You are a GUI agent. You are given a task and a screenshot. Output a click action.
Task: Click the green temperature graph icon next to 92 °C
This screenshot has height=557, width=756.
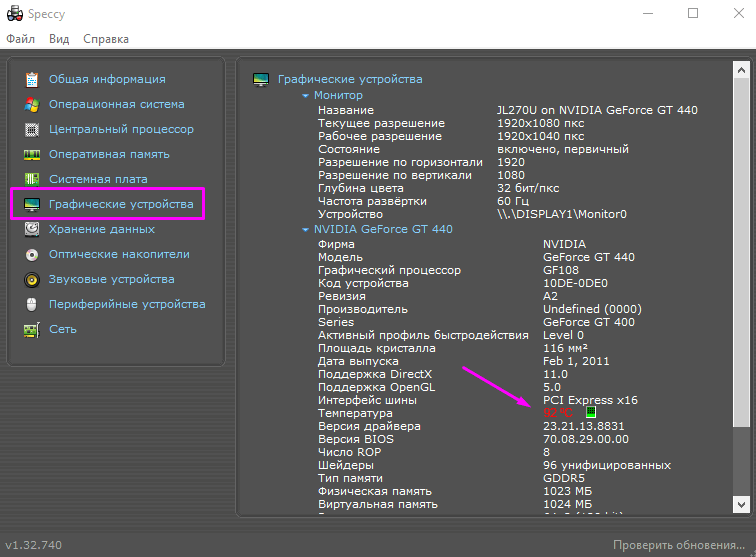(591, 412)
